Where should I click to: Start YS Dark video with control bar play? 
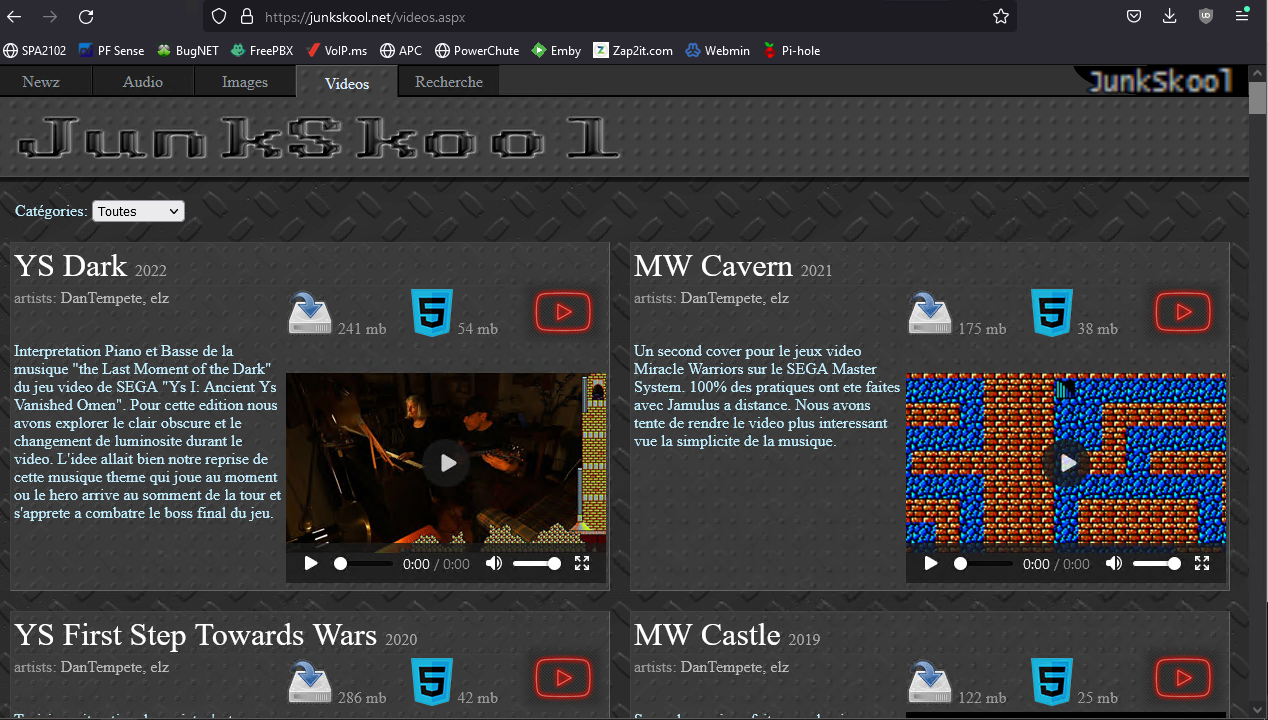click(x=310, y=564)
